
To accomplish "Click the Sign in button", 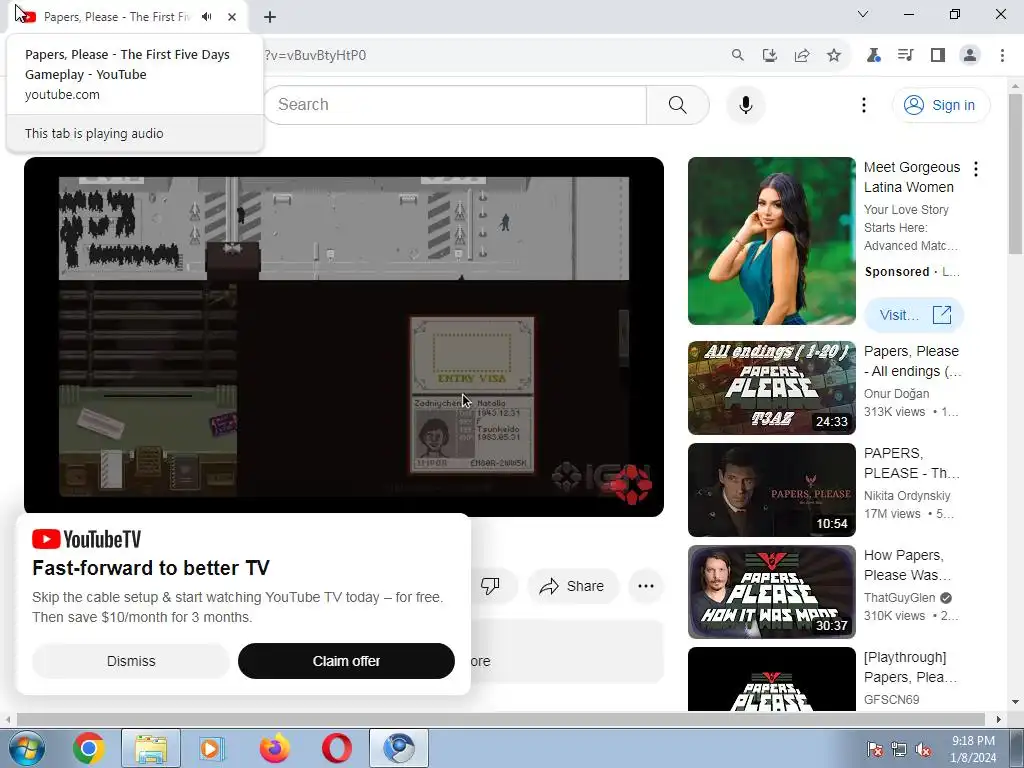I will pyautogui.click(x=941, y=105).
